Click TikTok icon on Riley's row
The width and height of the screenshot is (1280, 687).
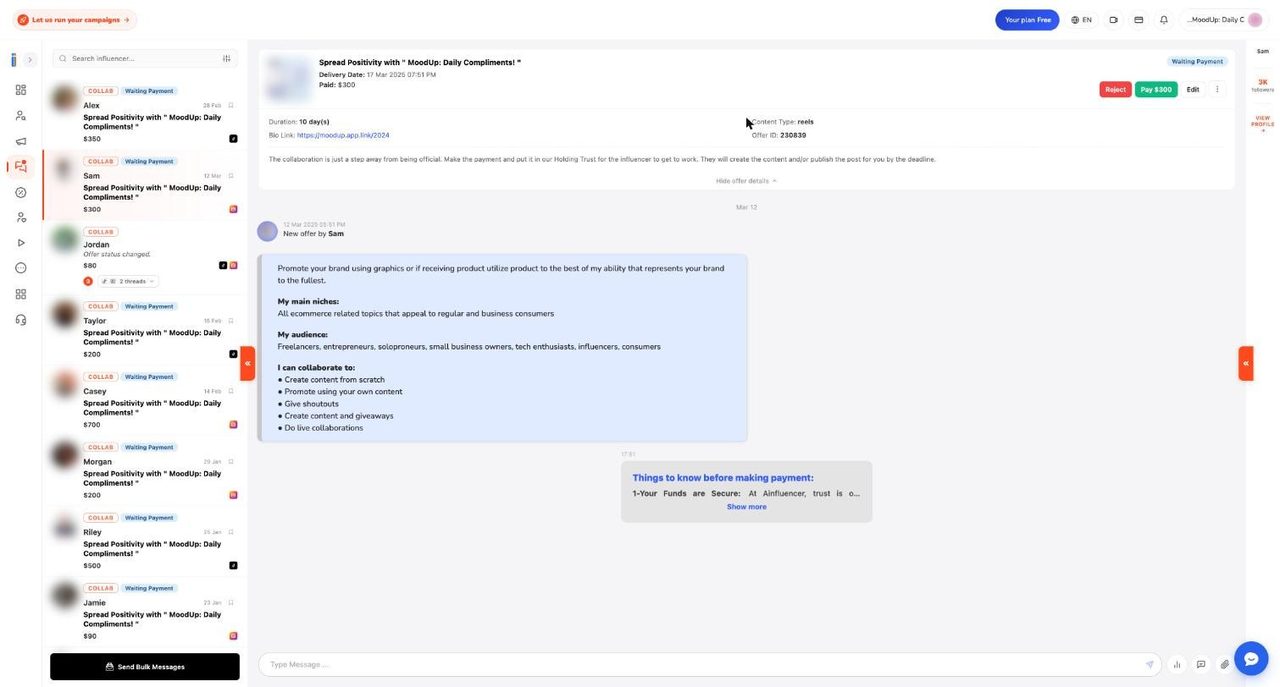click(x=233, y=565)
